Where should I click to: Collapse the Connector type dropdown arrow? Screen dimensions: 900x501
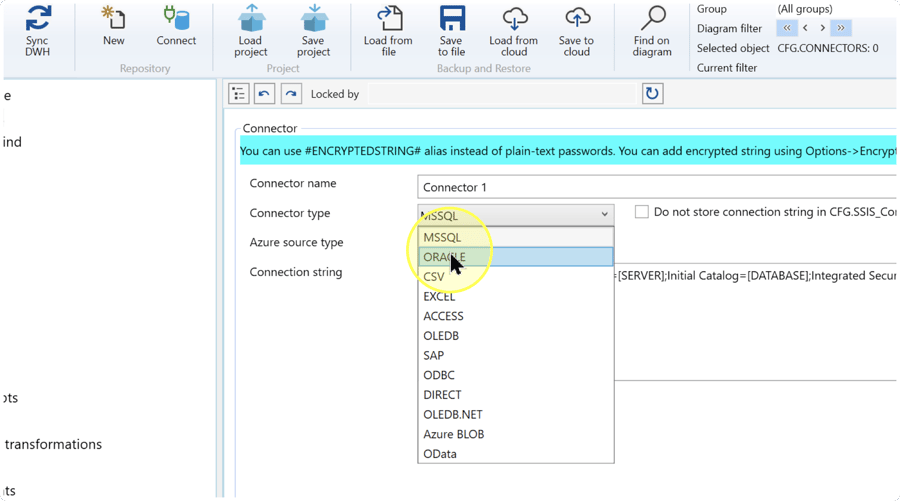click(604, 215)
